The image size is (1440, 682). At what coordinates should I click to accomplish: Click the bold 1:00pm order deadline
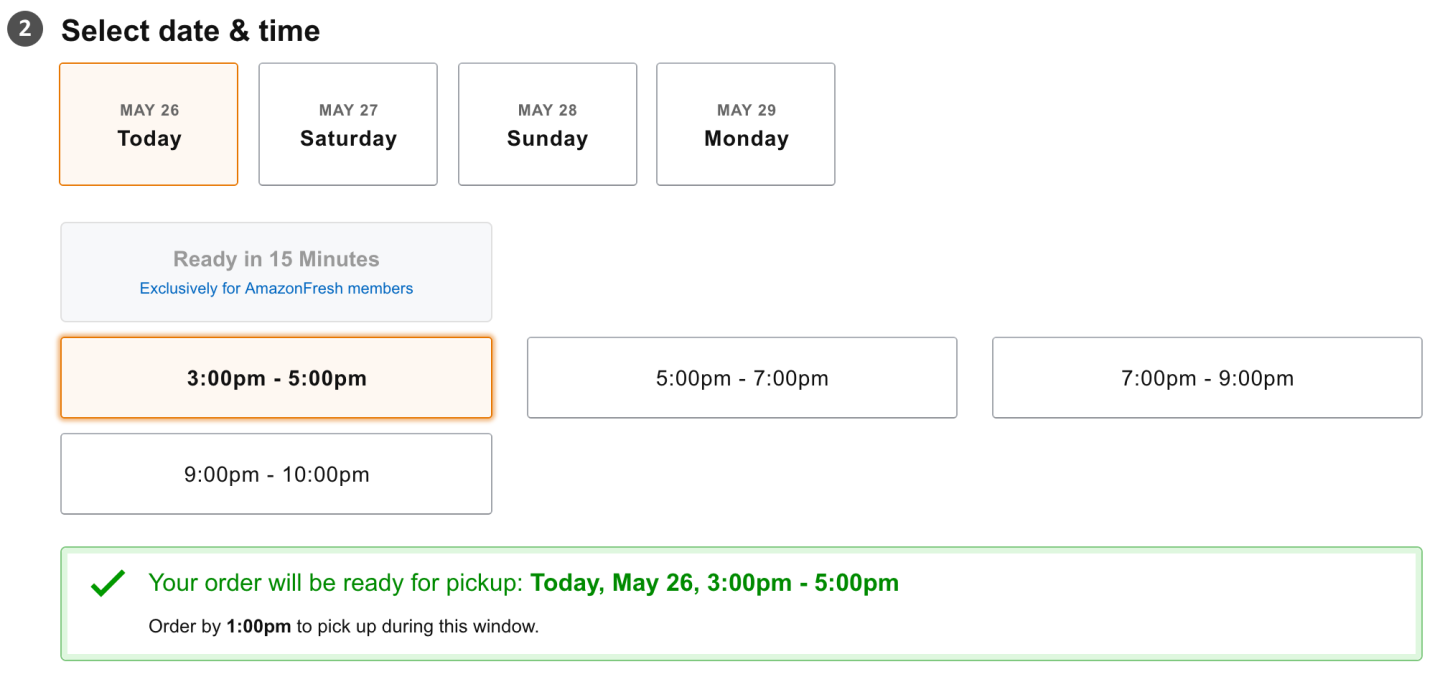coord(258,627)
